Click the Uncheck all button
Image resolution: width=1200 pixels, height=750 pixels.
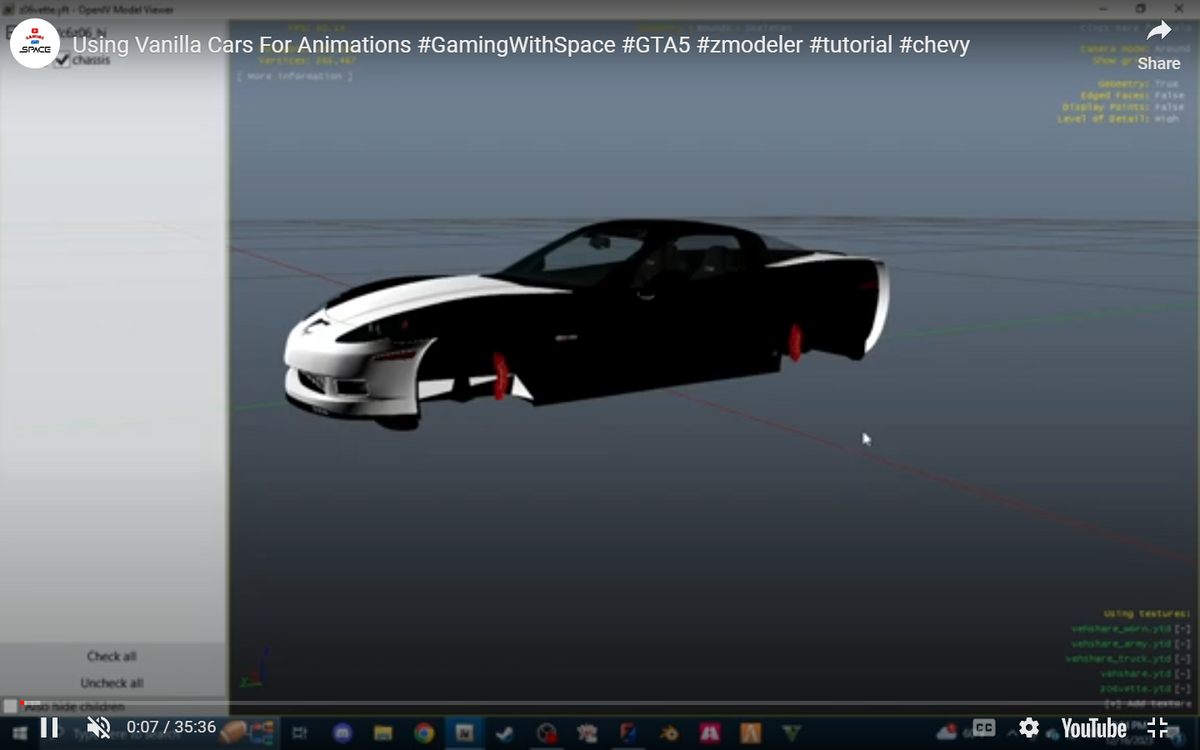(x=111, y=682)
